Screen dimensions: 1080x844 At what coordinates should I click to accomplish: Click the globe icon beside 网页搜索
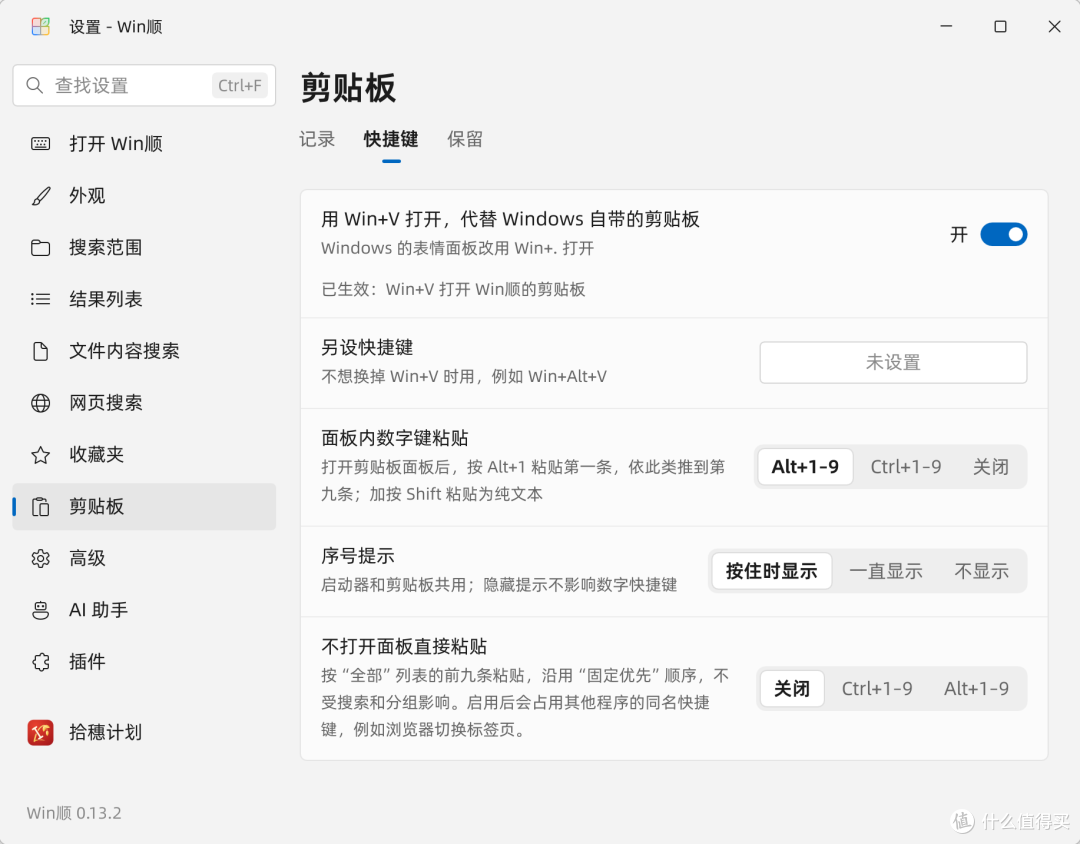point(41,403)
